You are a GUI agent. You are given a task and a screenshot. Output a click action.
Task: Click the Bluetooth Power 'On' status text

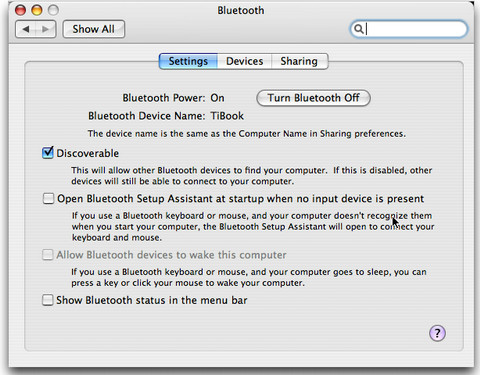click(217, 98)
